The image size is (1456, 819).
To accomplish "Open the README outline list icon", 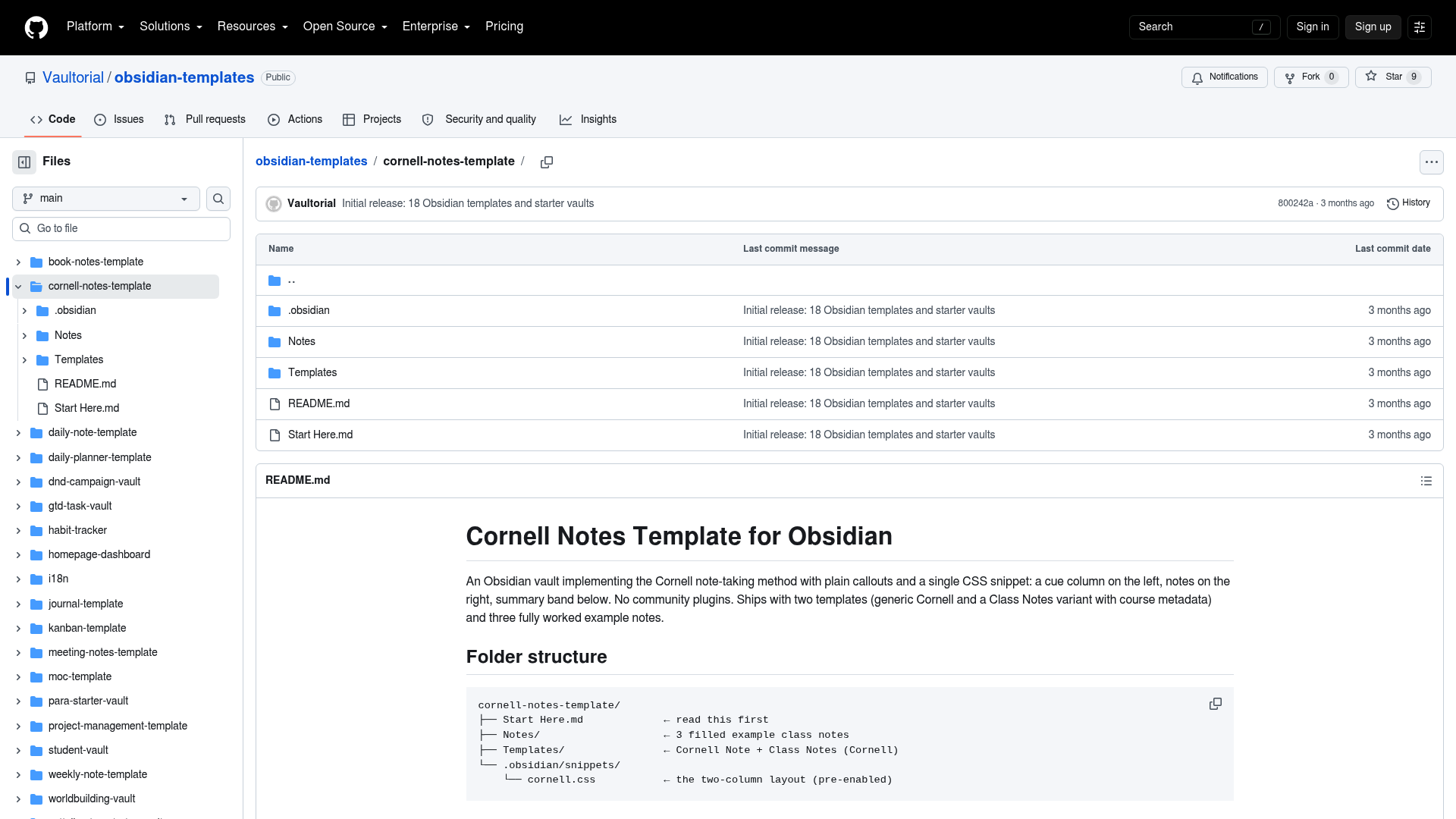I will click(x=1426, y=481).
